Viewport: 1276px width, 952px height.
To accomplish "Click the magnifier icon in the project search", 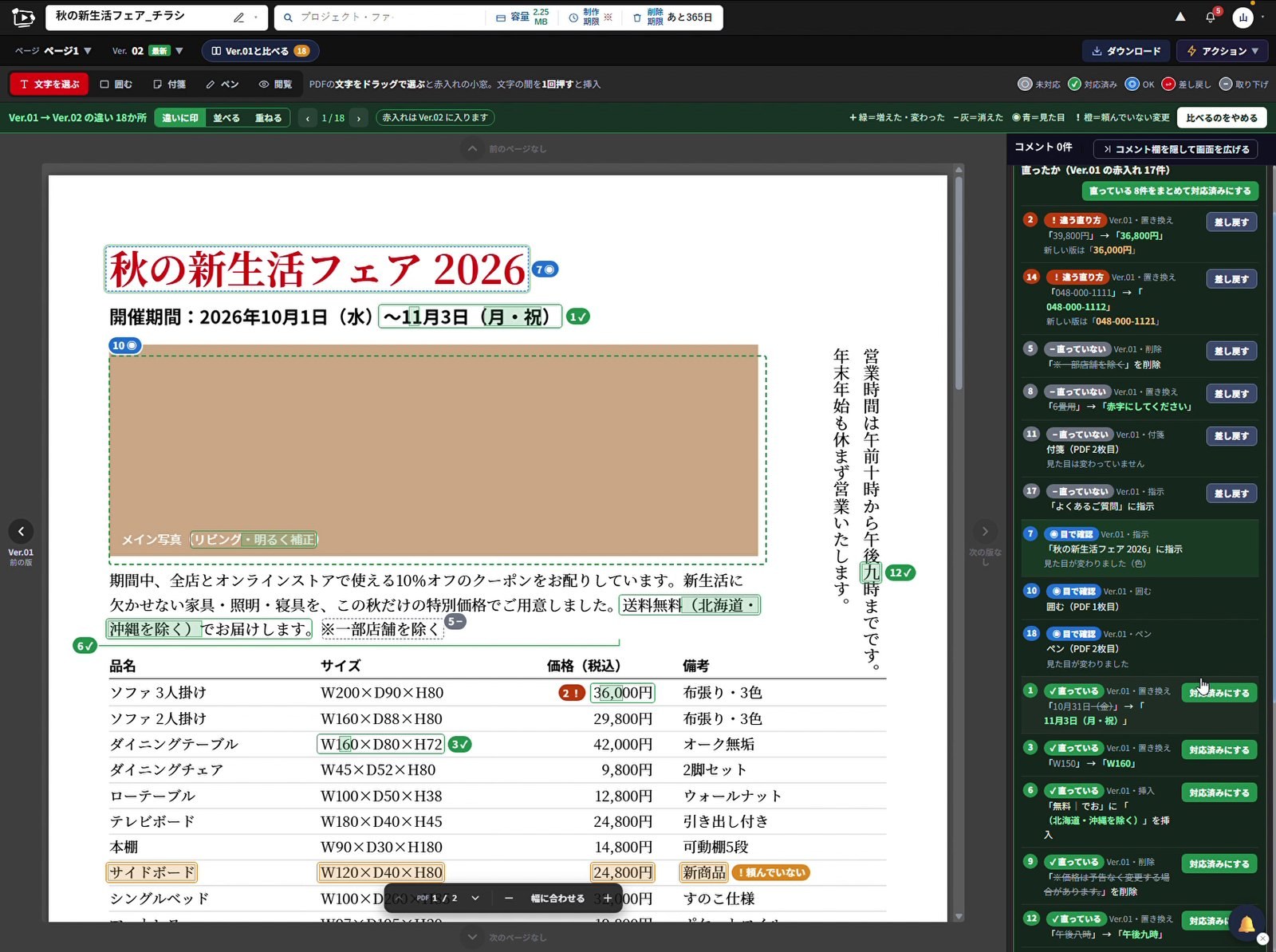I will (x=288, y=17).
